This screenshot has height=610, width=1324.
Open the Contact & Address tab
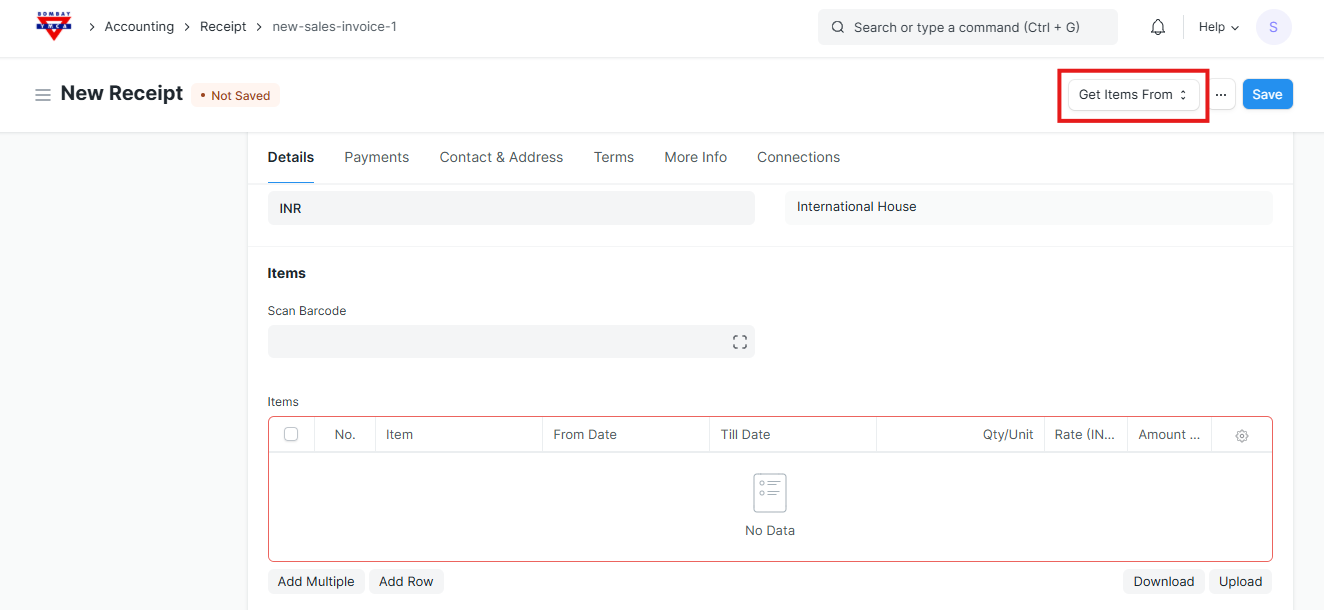pyautogui.click(x=501, y=157)
